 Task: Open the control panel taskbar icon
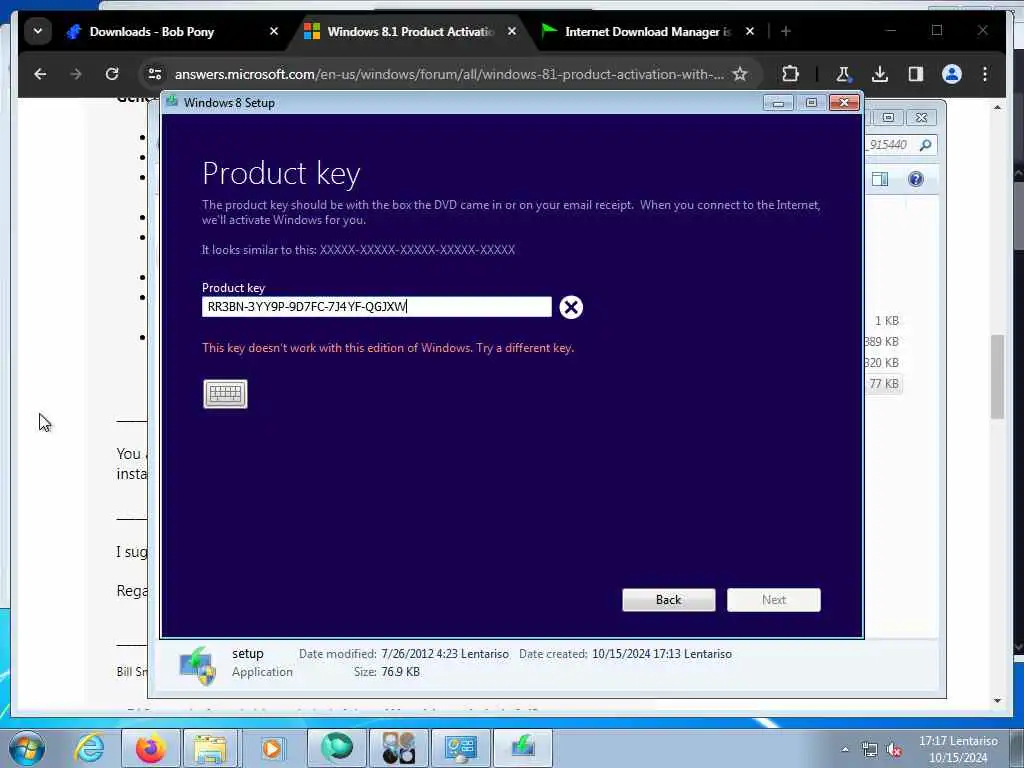click(x=460, y=748)
